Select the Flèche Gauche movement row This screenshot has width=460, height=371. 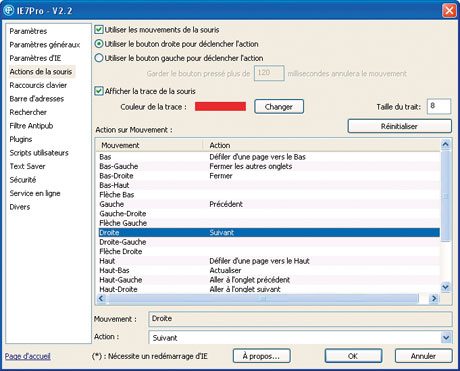tap(269, 223)
